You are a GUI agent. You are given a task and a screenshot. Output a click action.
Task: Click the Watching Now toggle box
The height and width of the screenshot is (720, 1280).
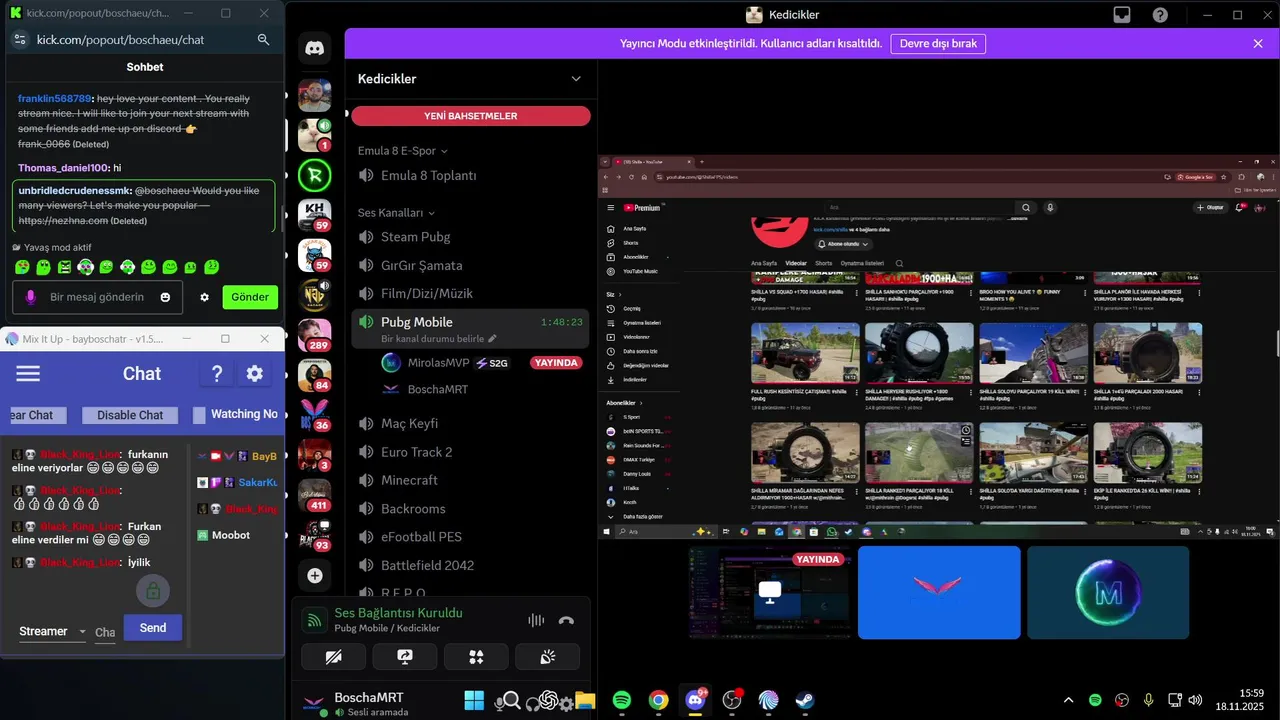pos(199,414)
